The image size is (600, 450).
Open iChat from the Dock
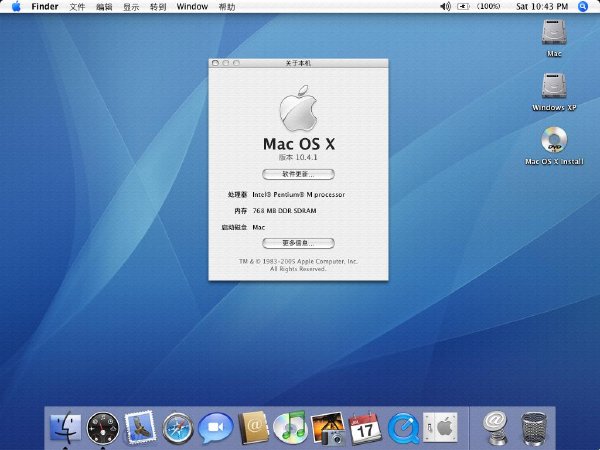(x=216, y=428)
